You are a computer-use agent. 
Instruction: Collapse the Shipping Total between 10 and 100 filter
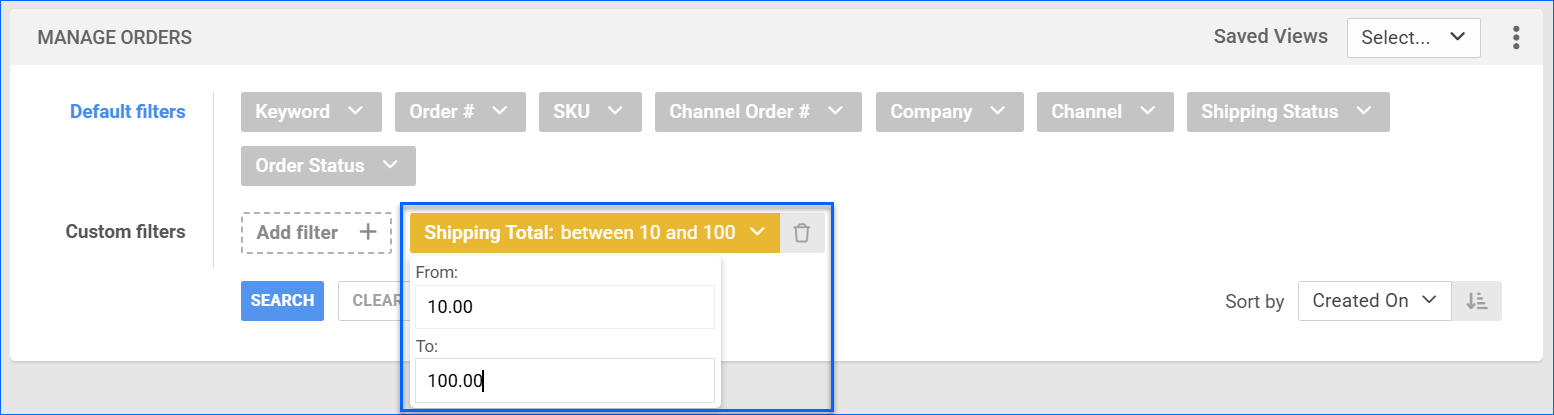[x=594, y=233]
